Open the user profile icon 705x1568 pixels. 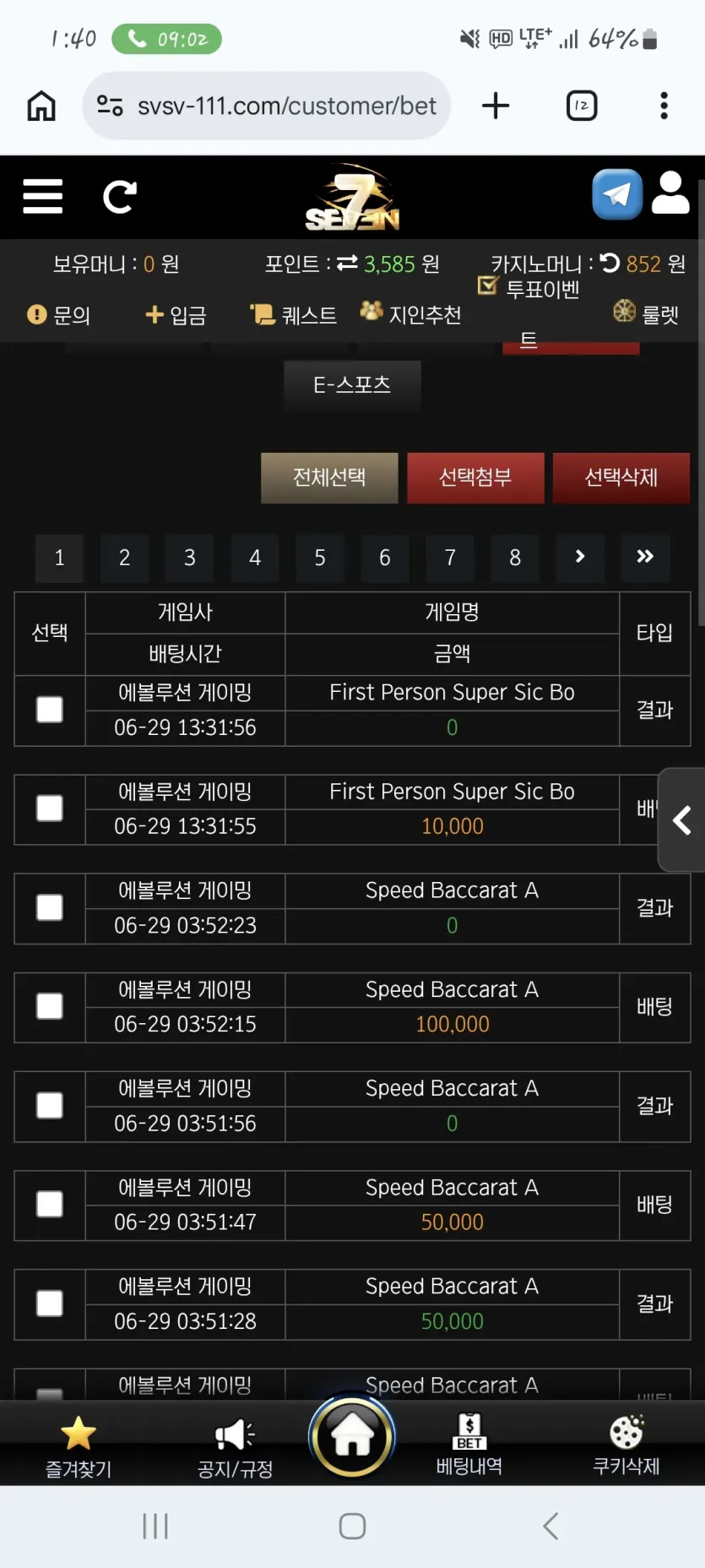[x=670, y=193]
